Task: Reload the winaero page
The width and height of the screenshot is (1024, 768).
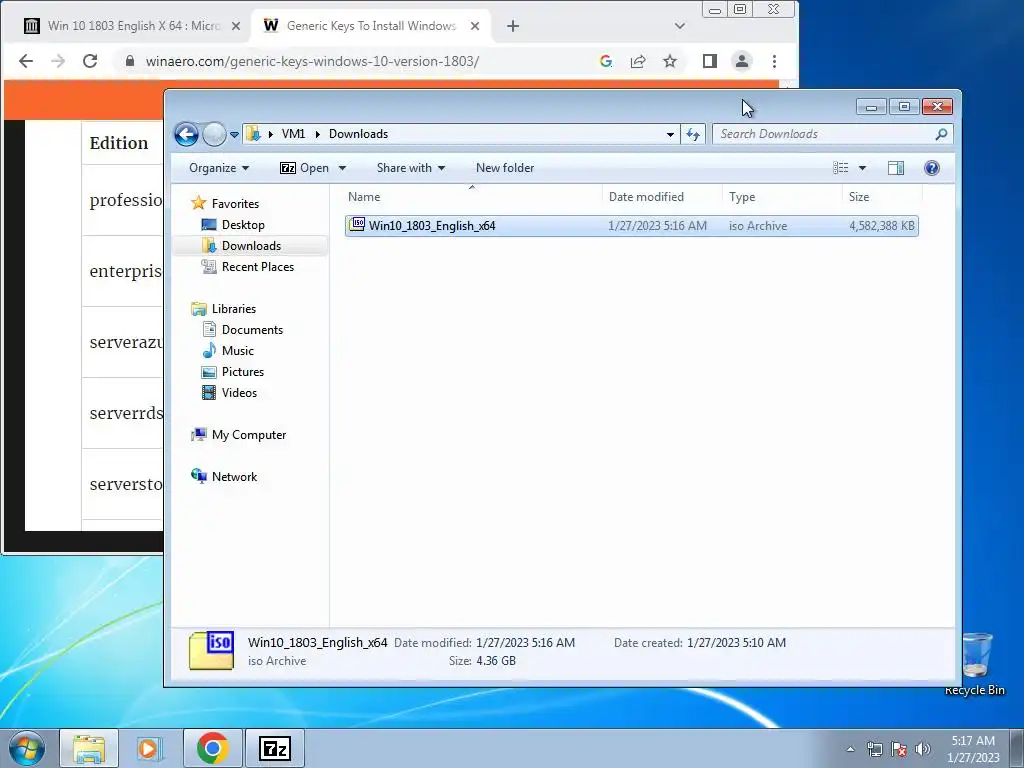Action: [90, 61]
